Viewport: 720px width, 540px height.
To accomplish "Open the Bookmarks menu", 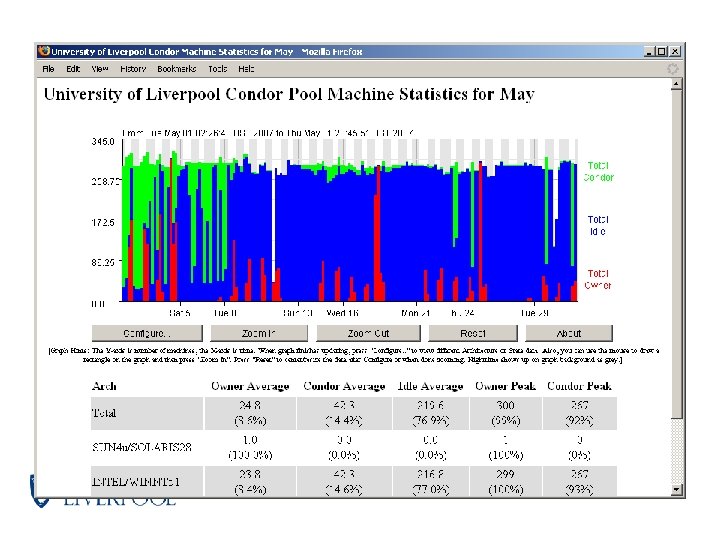I will click(177, 69).
